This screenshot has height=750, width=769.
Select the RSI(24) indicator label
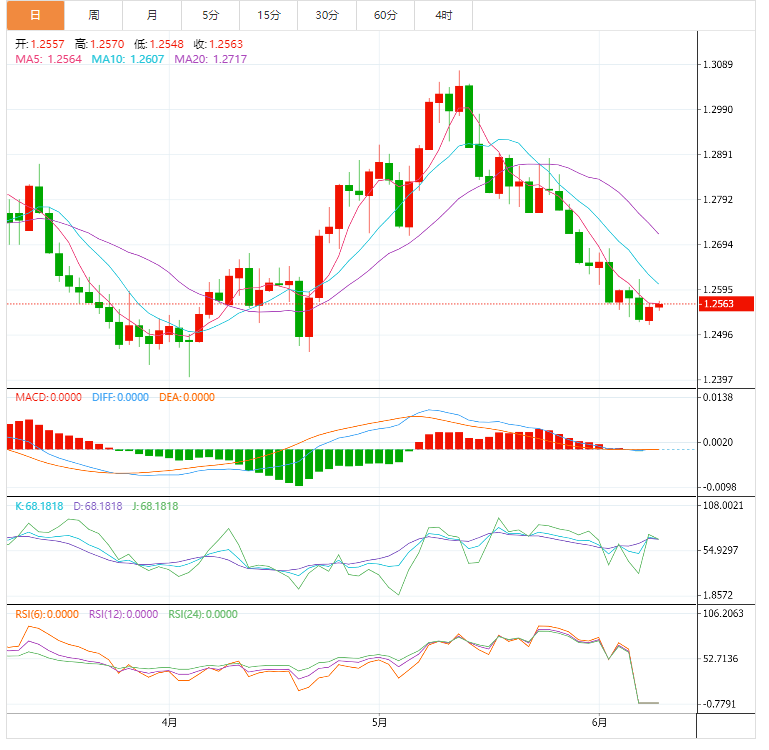coord(203,614)
